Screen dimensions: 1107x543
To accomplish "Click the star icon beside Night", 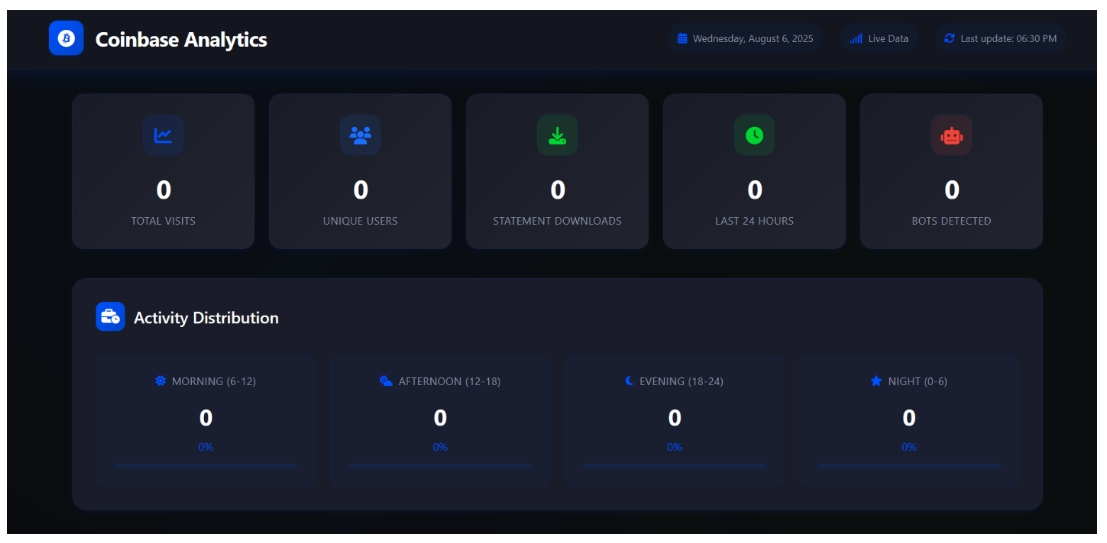I will coord(876,381).
